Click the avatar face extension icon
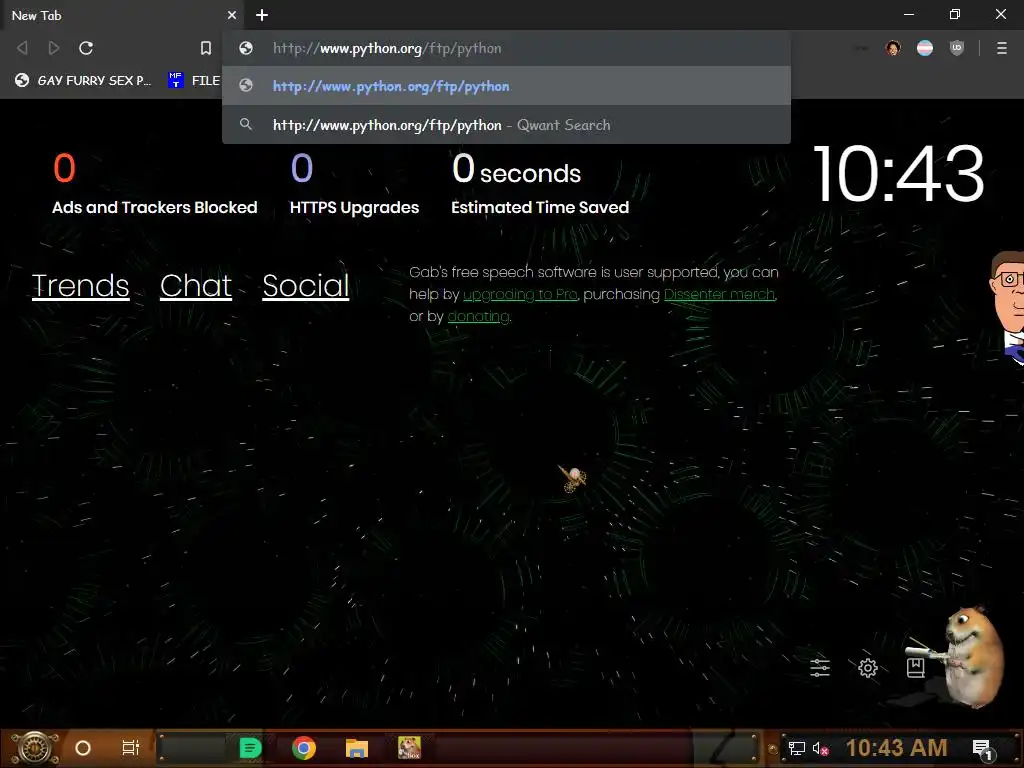This screenshot has width=1024, height=768. pos(893,48)
